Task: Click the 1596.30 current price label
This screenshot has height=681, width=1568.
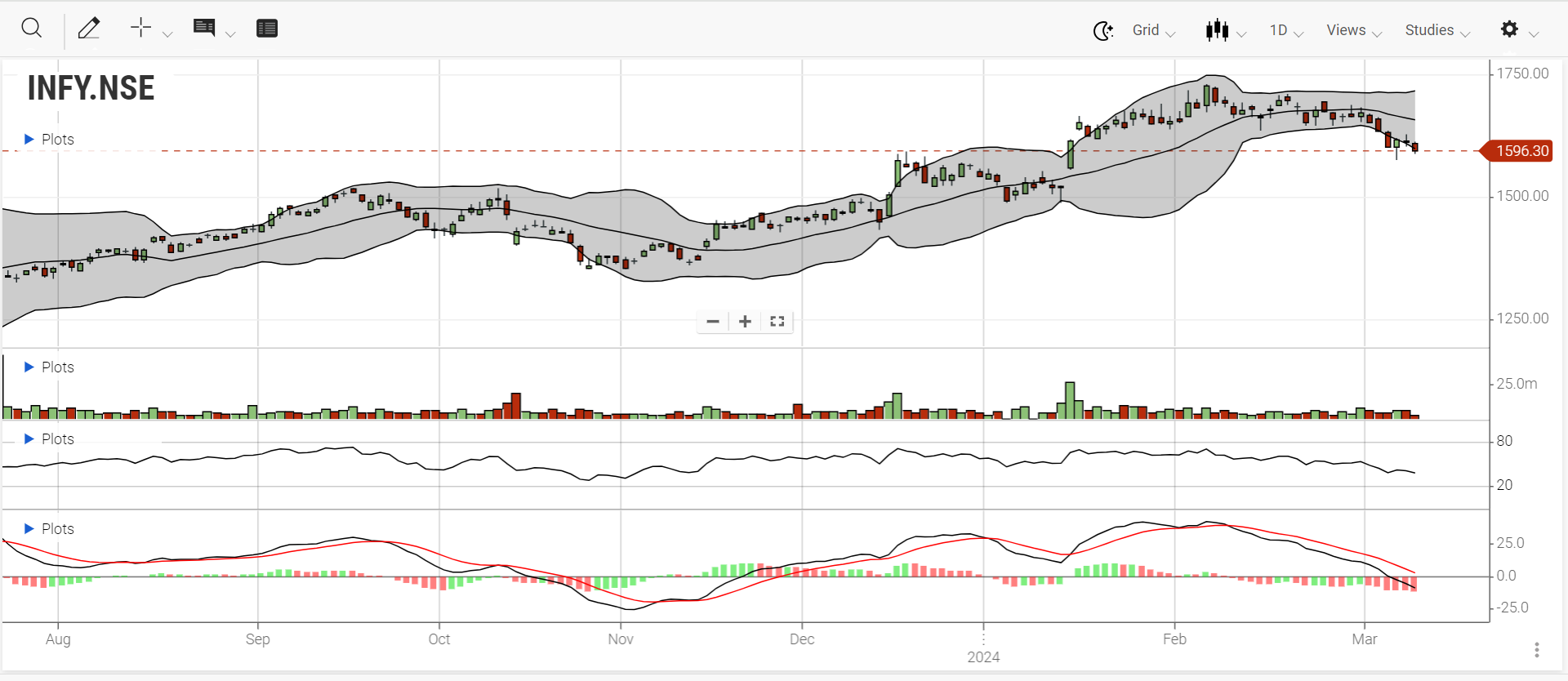Action: pyautogui.click(x=1517, y=151)
